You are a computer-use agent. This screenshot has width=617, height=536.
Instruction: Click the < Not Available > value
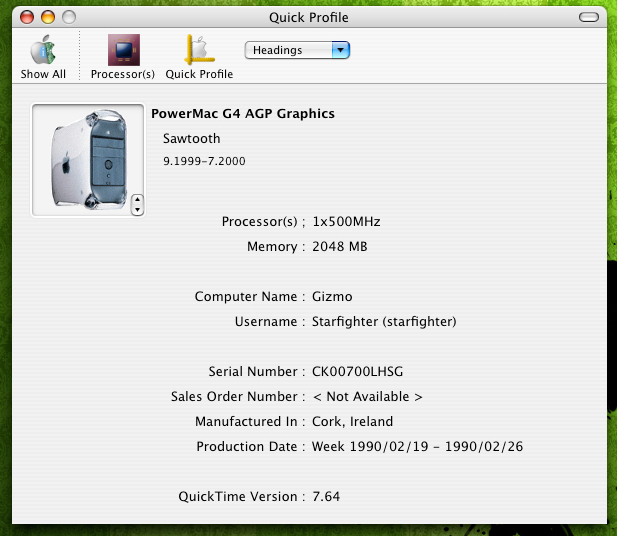[368, 397]
